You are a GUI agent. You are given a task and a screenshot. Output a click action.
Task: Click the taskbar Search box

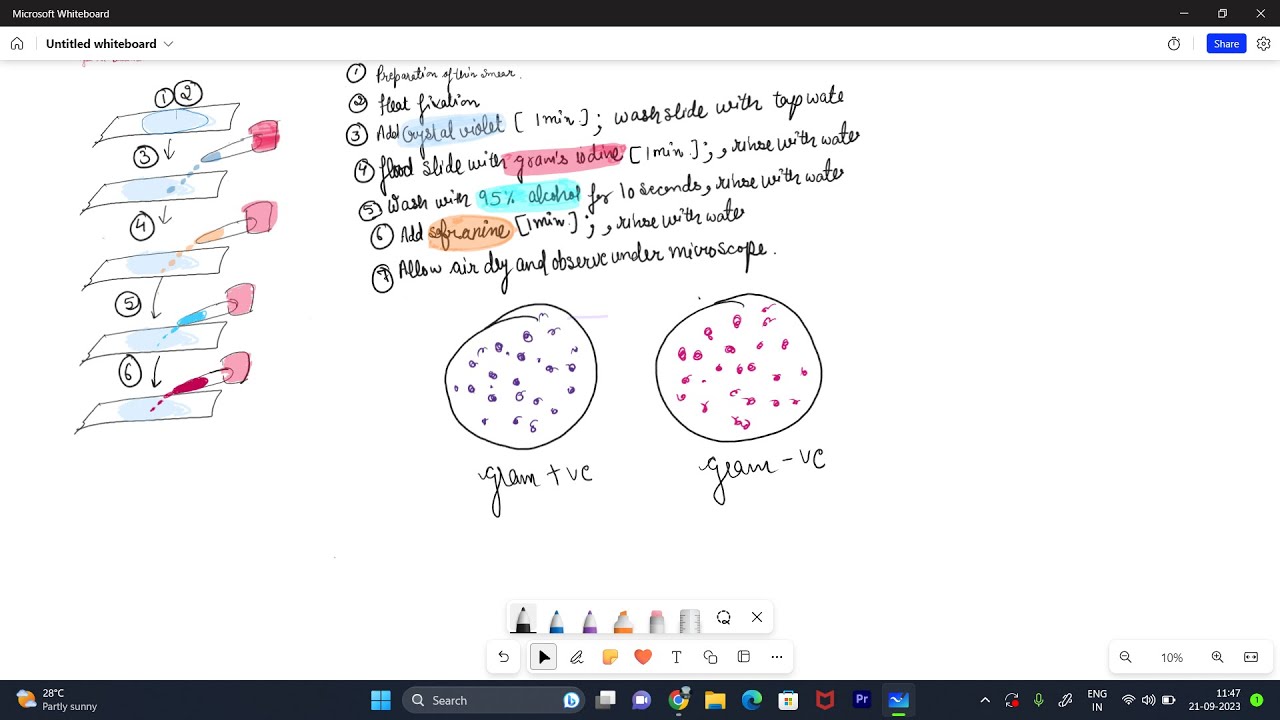pos(494,700)
